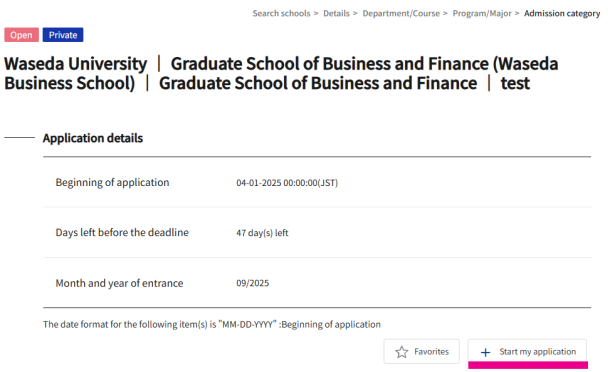Click the MM-DD-YYYY date format note

click(x=212, y=324)
